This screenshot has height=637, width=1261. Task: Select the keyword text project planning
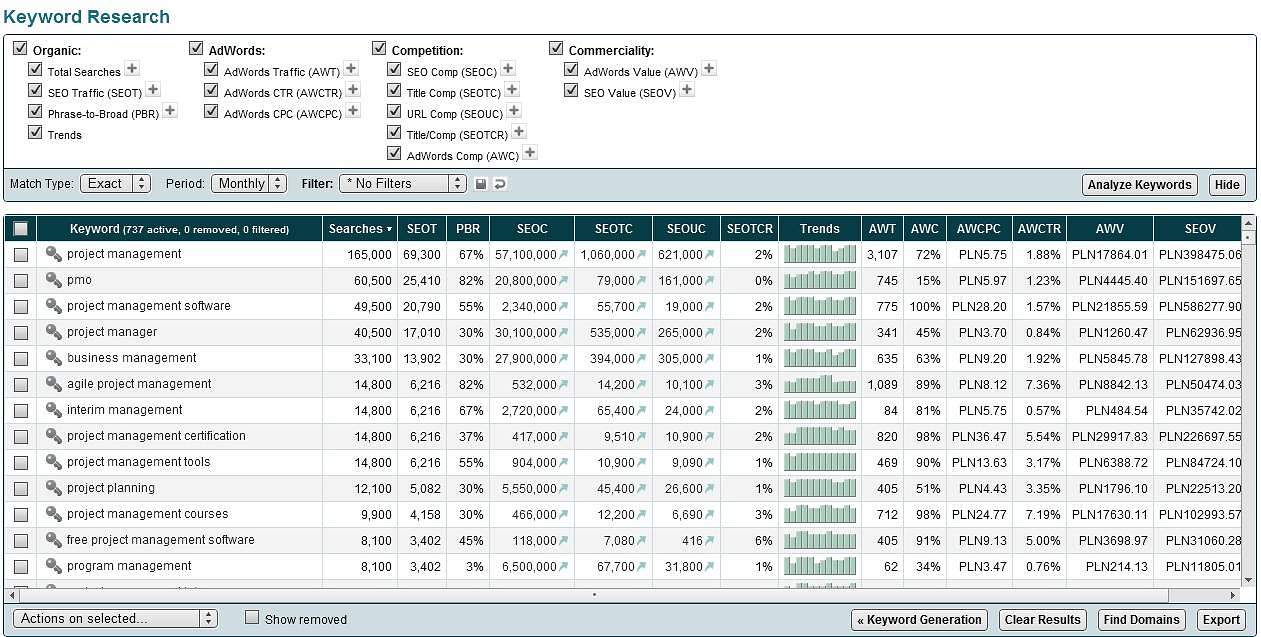111,488
